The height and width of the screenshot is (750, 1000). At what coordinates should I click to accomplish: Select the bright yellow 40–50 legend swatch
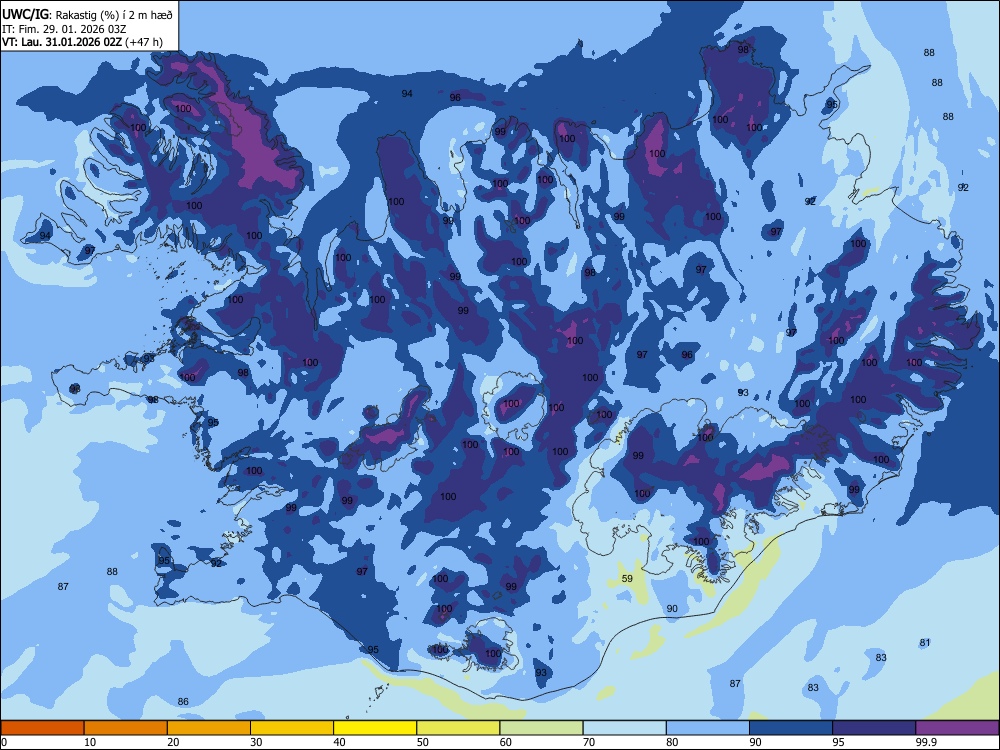(375, 728)
